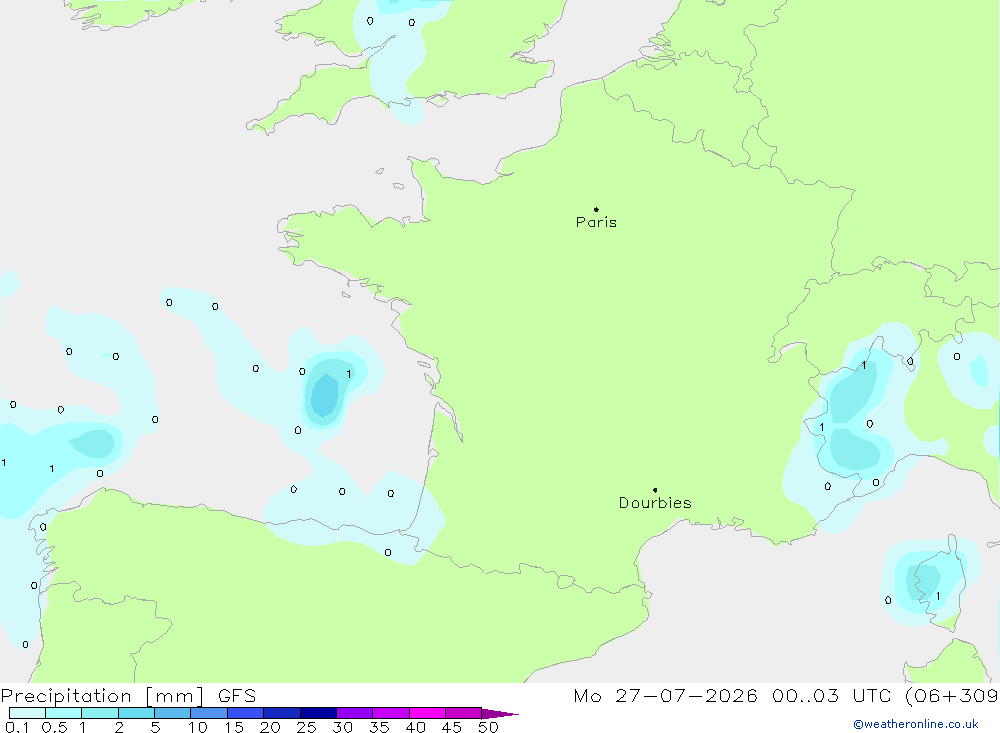
Task: Pick the 20–25 mm dark blue swatch
Action: 282,713
